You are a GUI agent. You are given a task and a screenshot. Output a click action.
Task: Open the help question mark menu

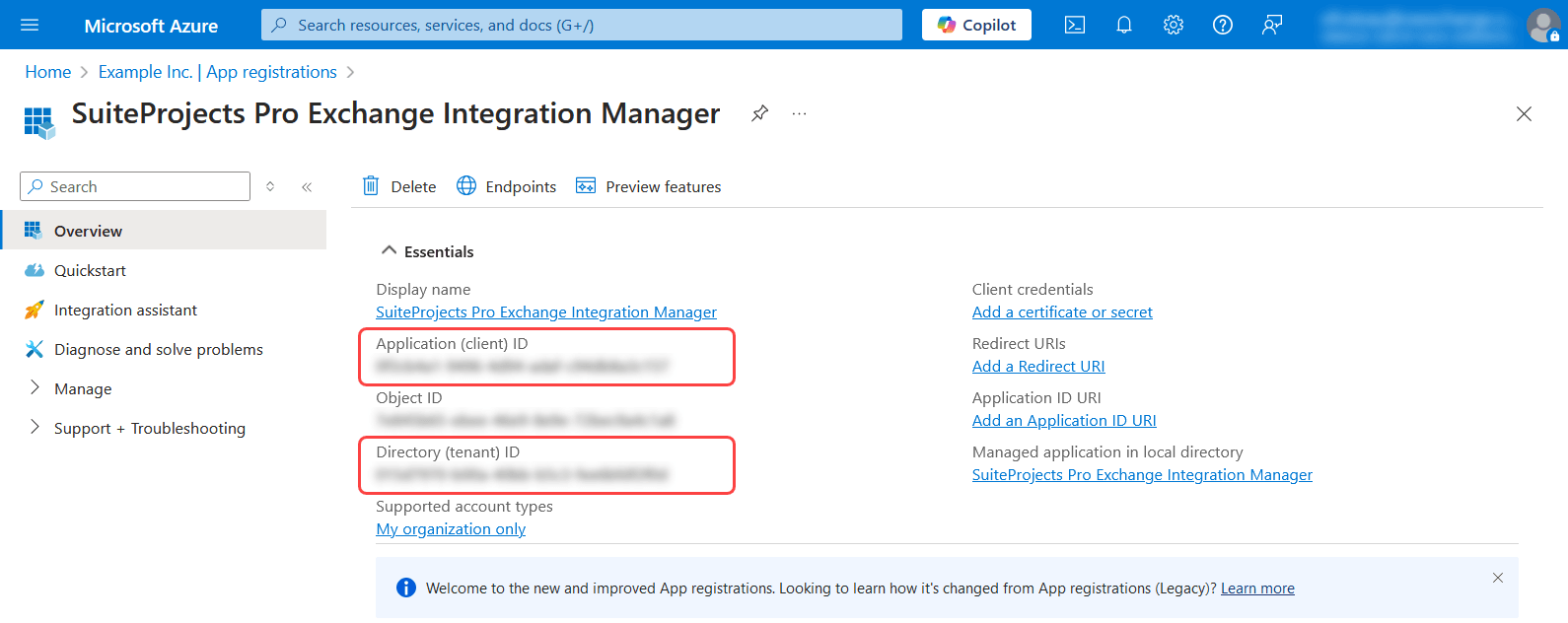pyautogui.click(x=1223, y=25)
